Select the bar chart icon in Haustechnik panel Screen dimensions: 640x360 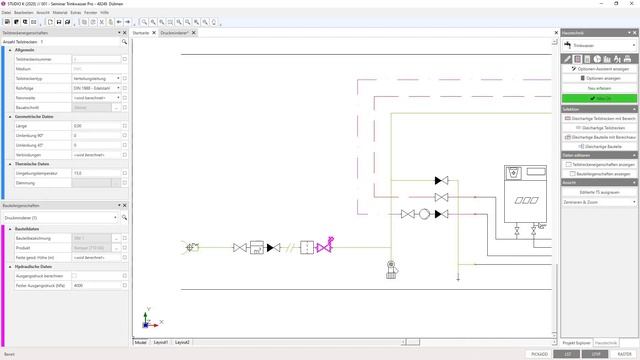click(607, 59)
